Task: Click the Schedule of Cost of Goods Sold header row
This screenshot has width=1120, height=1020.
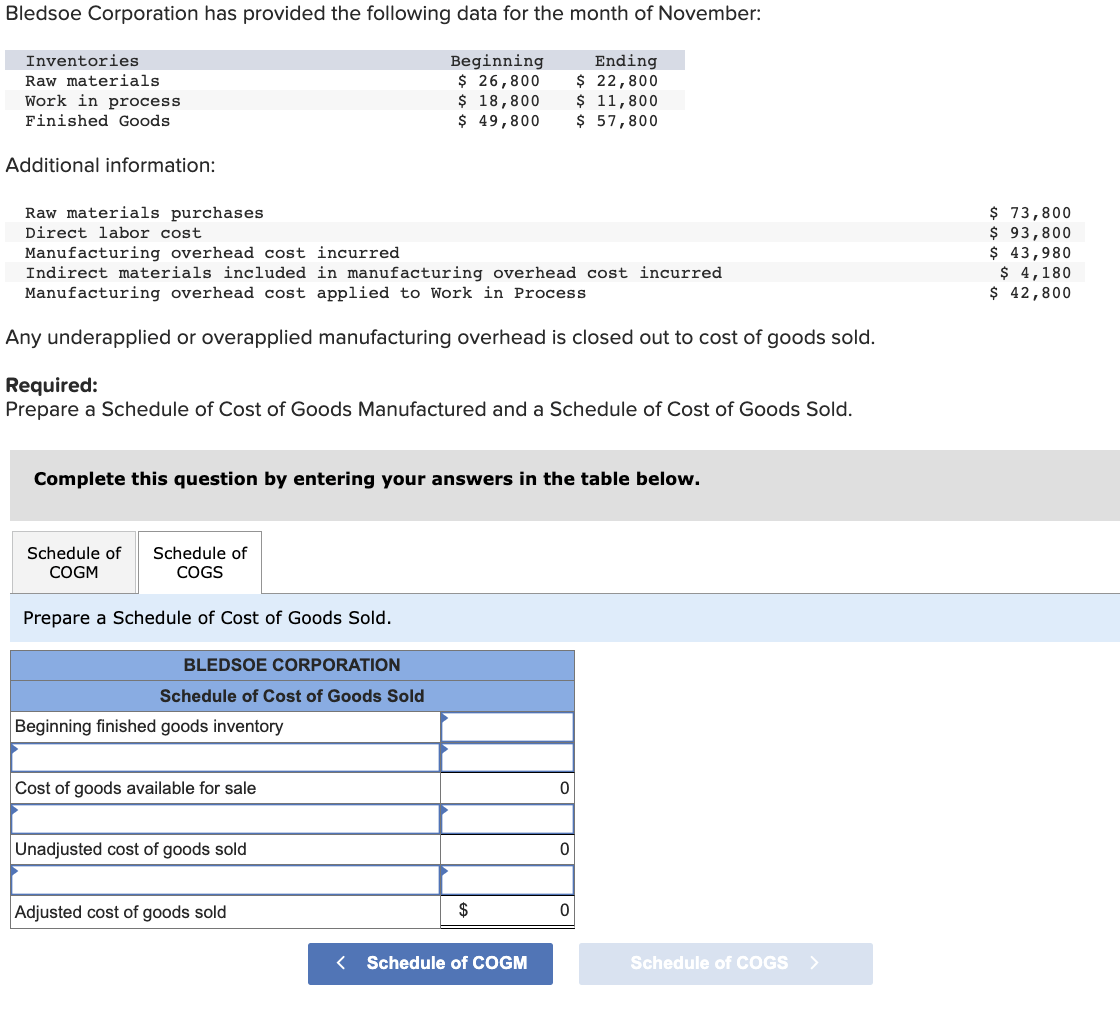Action: (292, 695)
